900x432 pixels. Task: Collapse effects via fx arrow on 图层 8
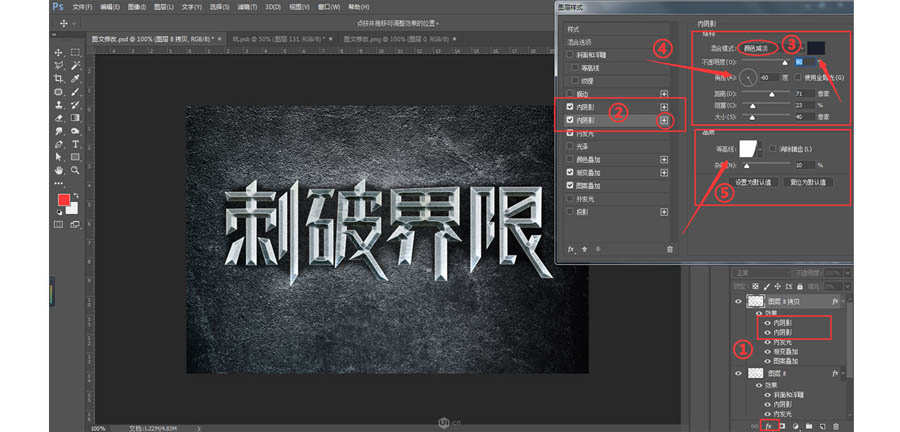click(845, 372)
